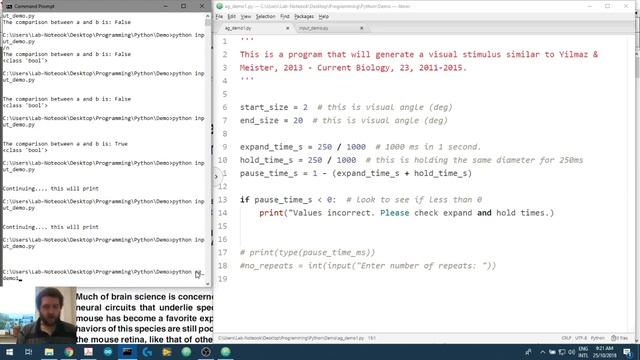This screenshot has height=360, width=640.
Task: Maximize the Command Prompt window
Action: (184, 6)
